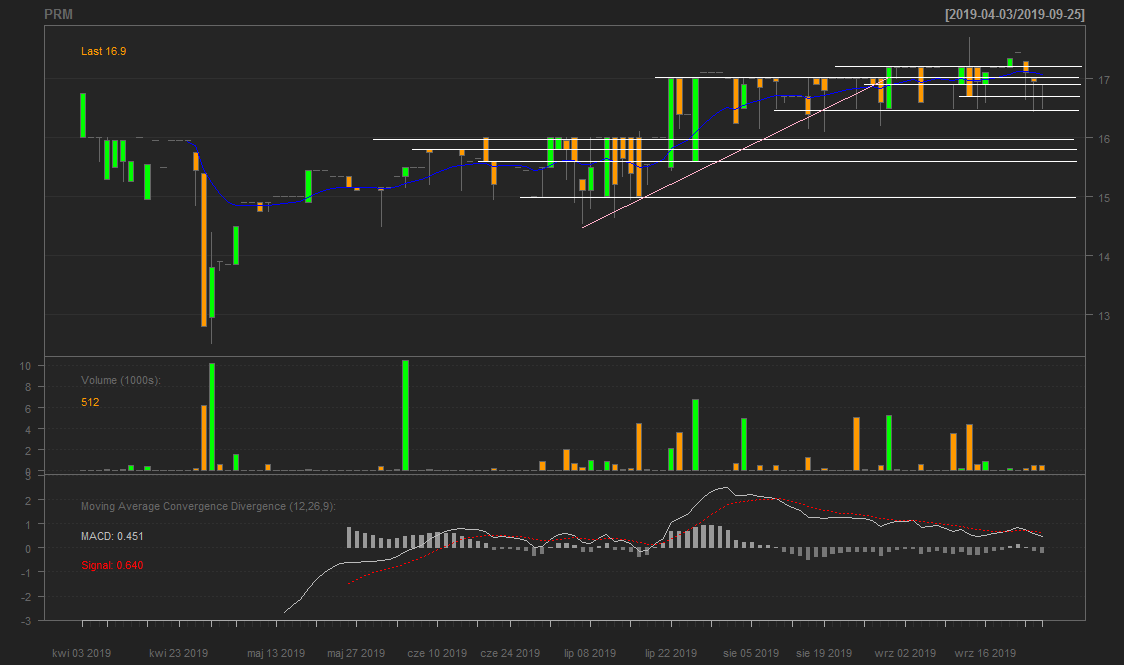Click the MACD axis label -2

point(26,597)
